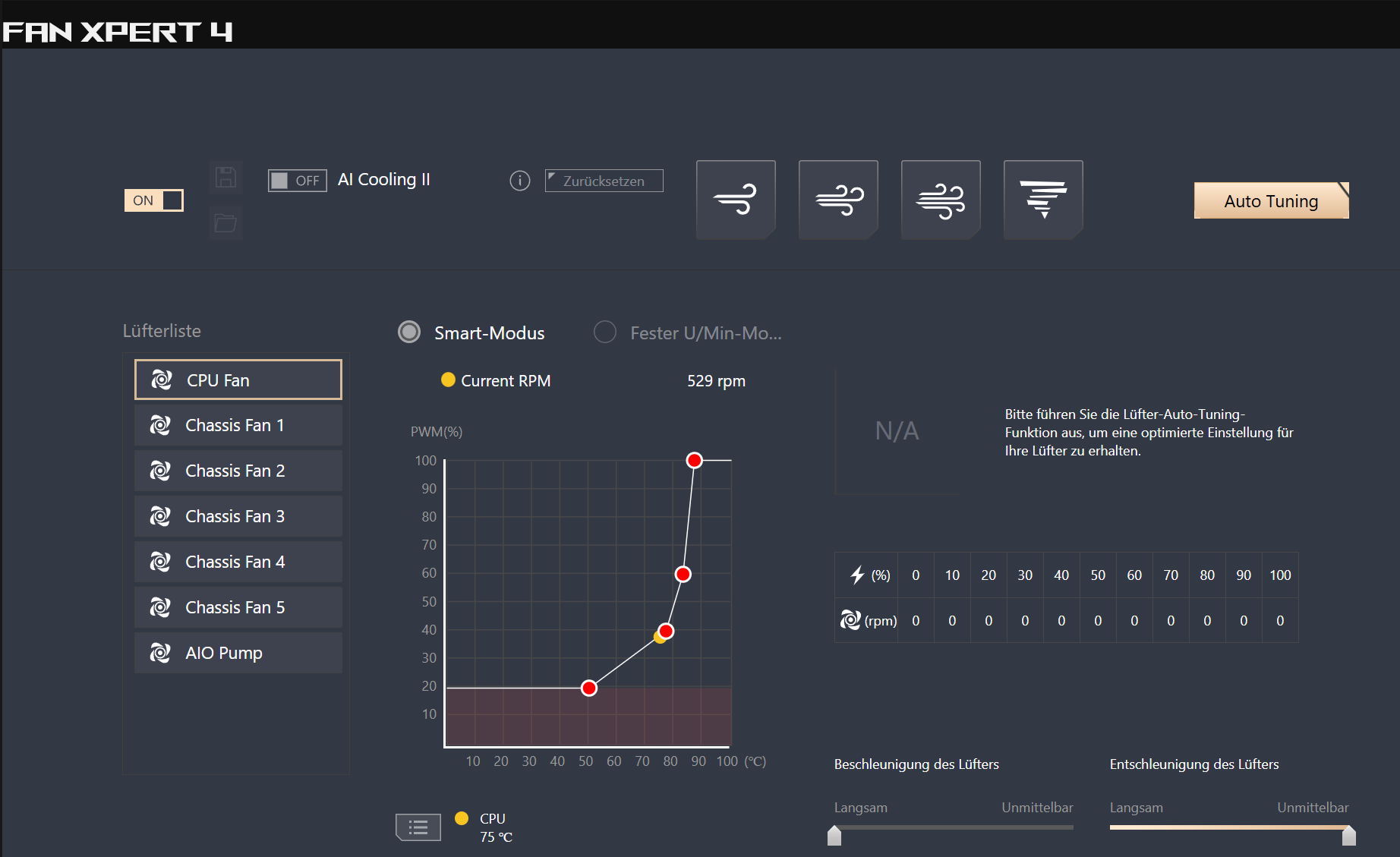This screenshot has width=1400, height=857.
Task: Click the Chassis Fan 3 icon
Action: 160,516
